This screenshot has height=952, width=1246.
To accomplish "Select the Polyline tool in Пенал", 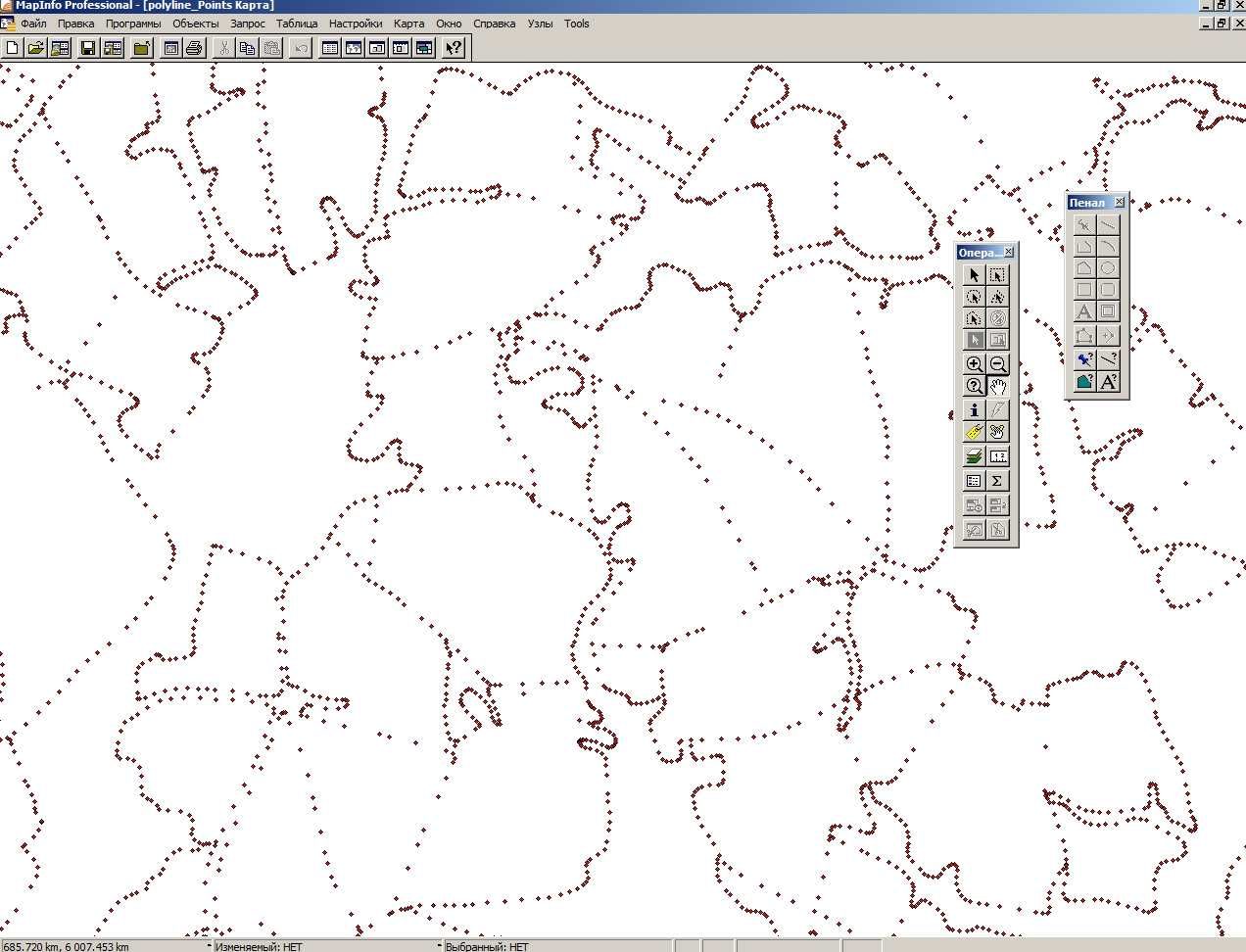I will [1083, 246].
